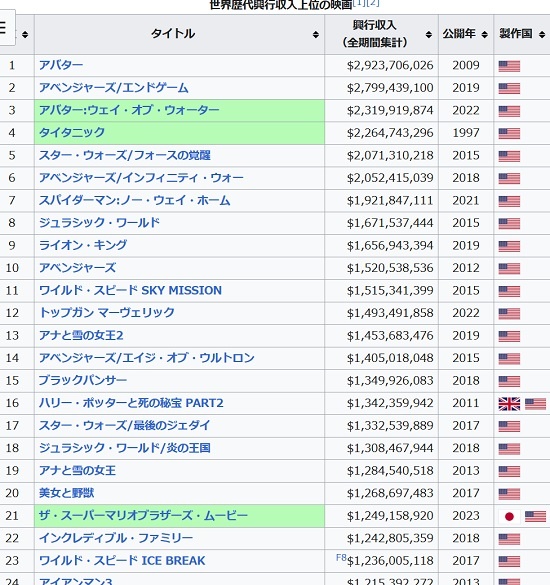
Task: Click the US flag in SKY MISSION row
Action: pos(509,291)
